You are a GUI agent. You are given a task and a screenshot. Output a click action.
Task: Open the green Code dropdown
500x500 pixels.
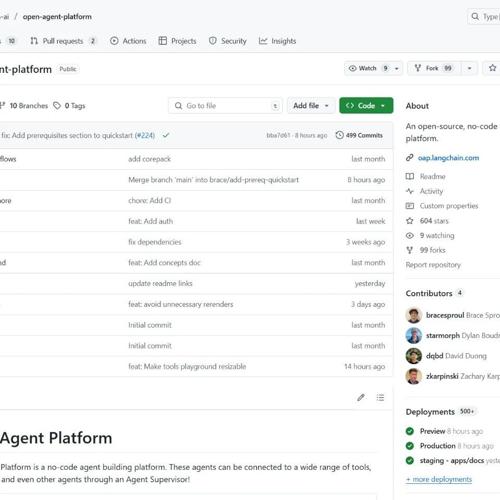coord(366,106)
